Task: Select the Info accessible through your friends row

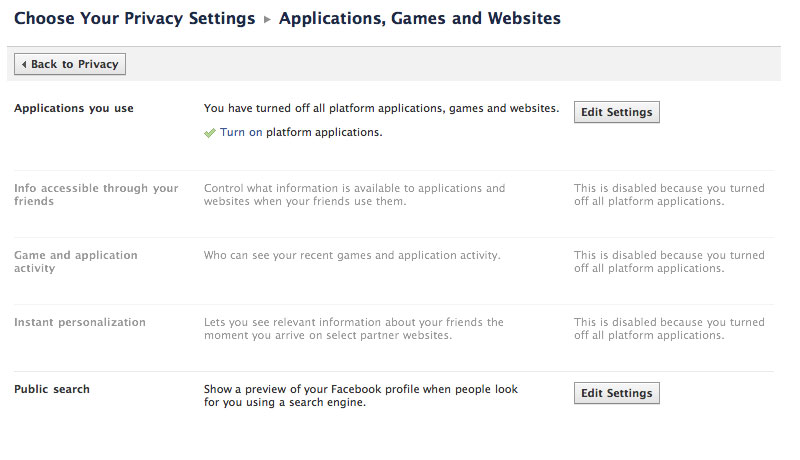Action: point(394,195)
